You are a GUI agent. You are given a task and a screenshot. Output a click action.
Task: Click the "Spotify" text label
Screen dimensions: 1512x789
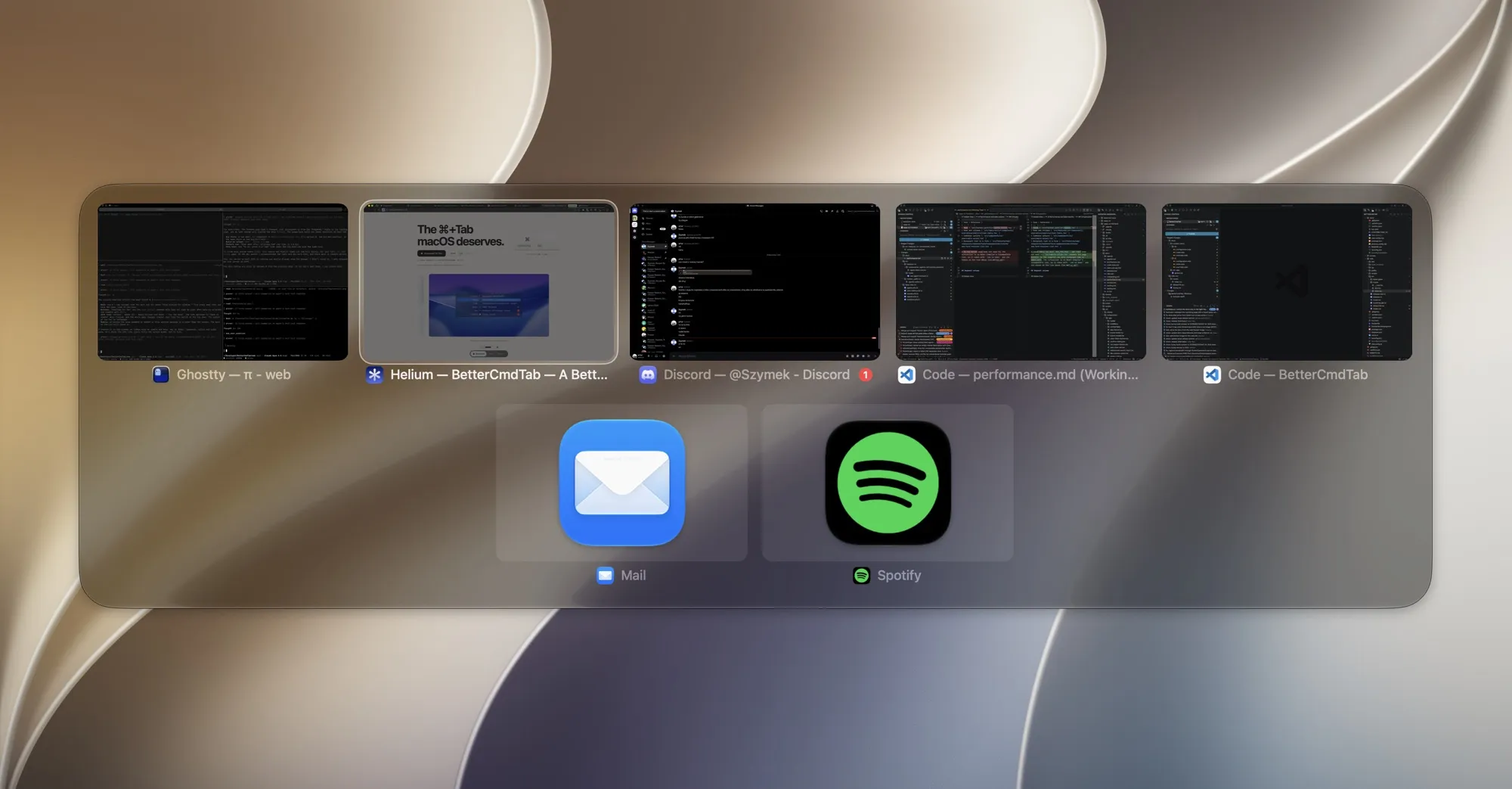point(899,576)
